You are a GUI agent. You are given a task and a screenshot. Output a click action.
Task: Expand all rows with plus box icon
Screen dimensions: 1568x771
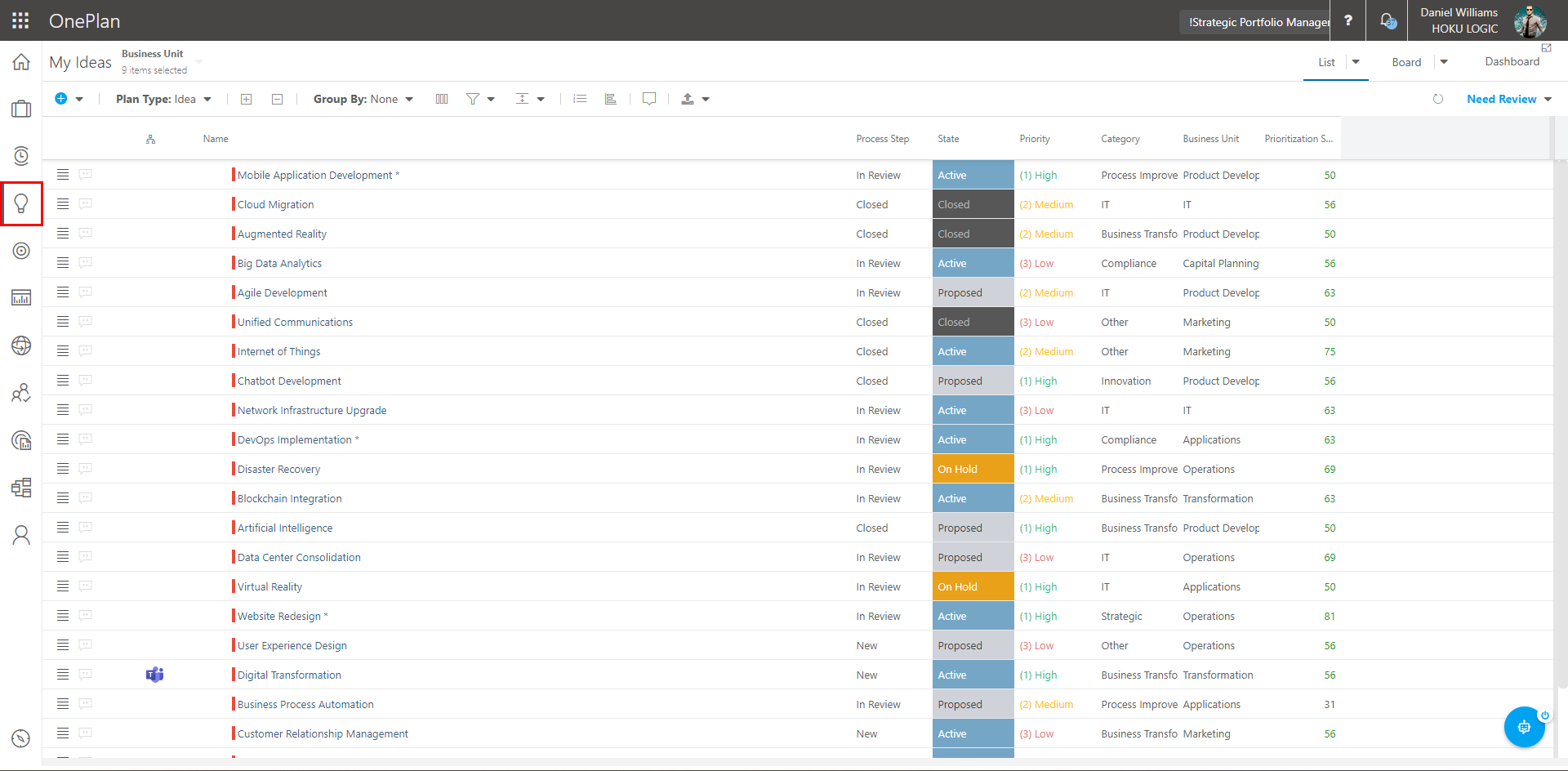(246, 99)
